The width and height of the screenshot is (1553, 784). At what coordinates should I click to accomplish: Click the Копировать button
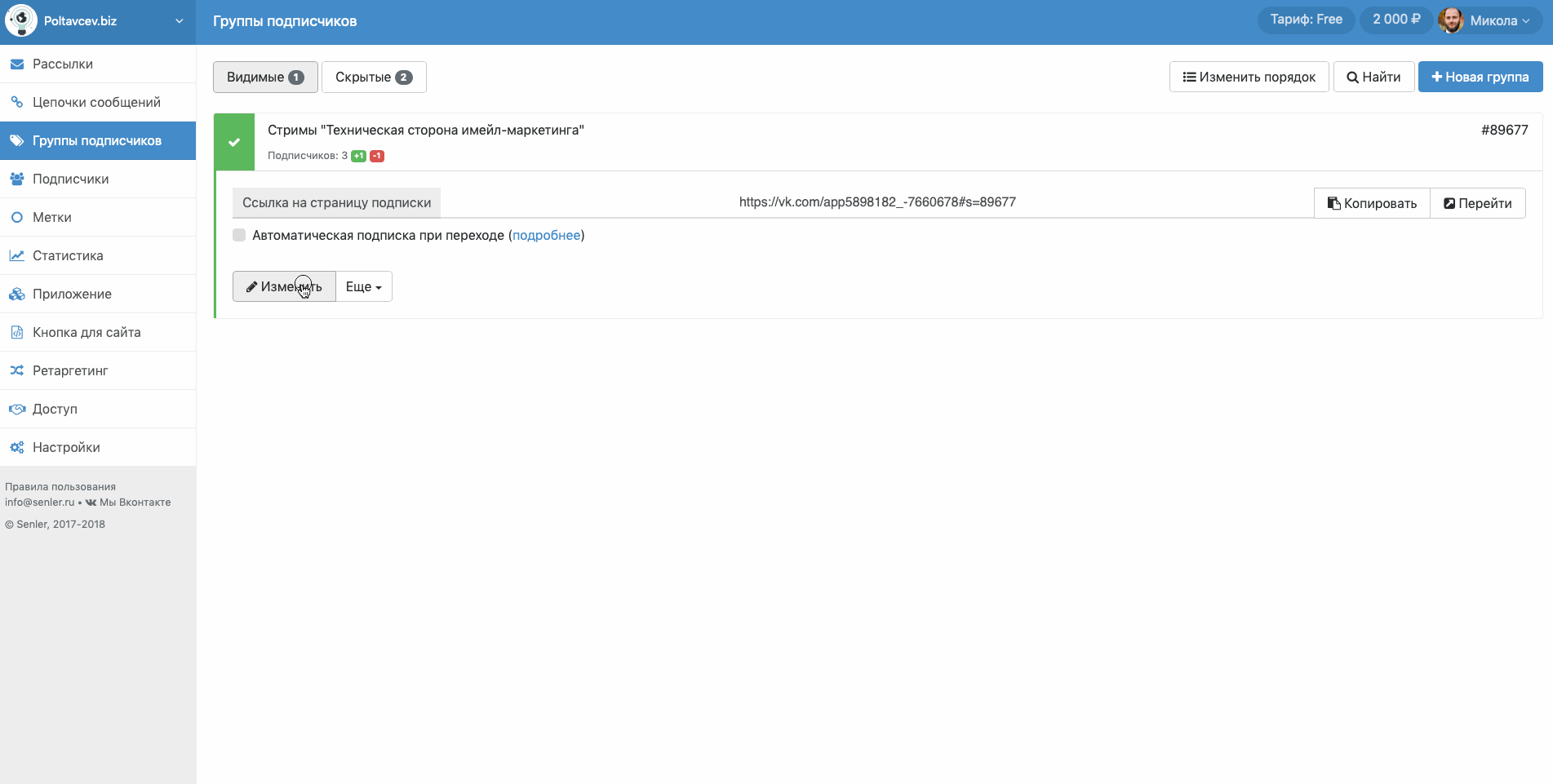tap(1371, 203)
